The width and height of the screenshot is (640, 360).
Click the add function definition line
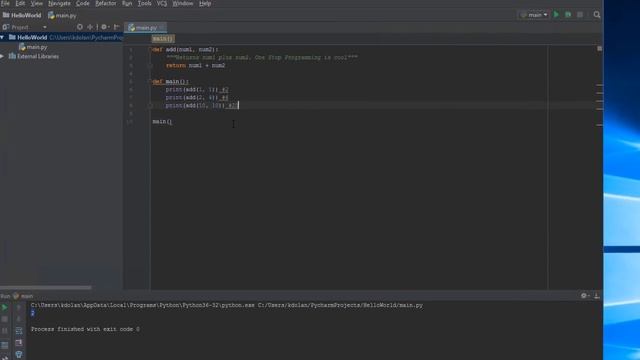(x=185, y=49)
